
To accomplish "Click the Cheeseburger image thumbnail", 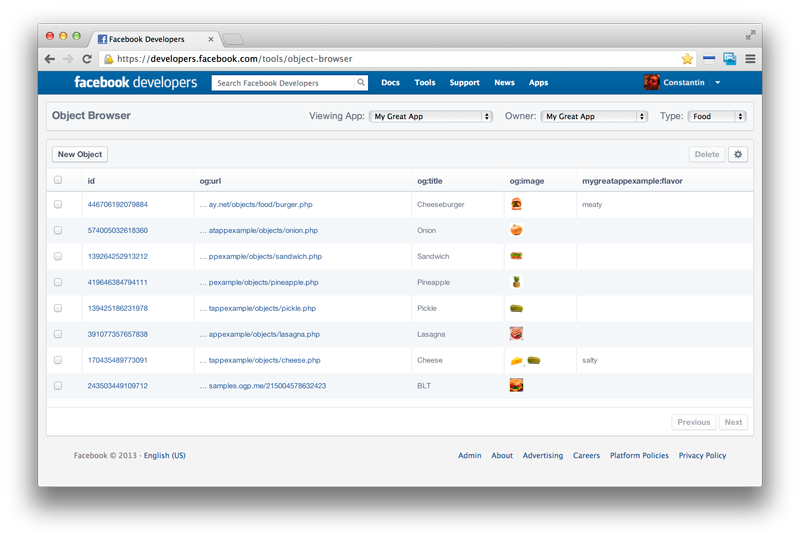I will click(516, 204).
